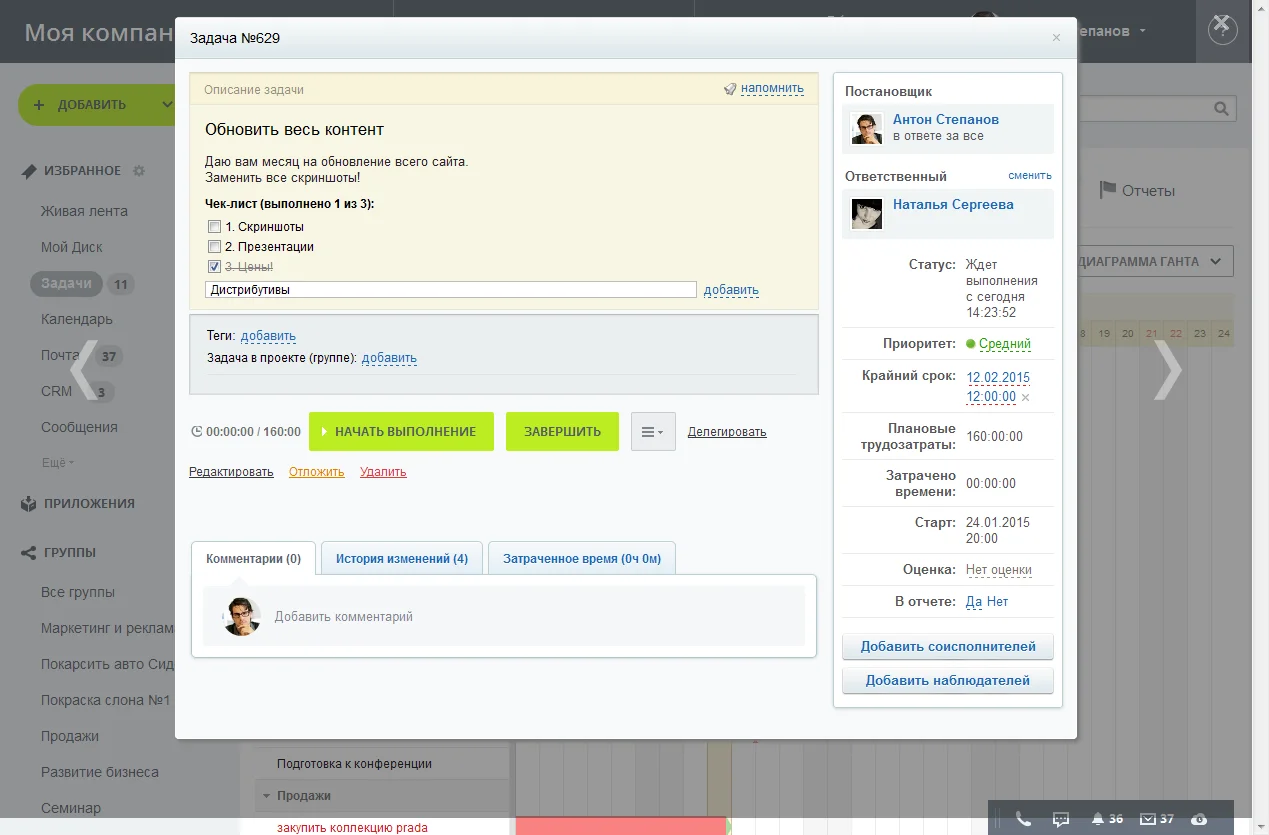Image resolution: width=1269 pixels, height=835 pixels.
Task: Open the hamburger menu next to Делегировать
Action: coord(652,431)
